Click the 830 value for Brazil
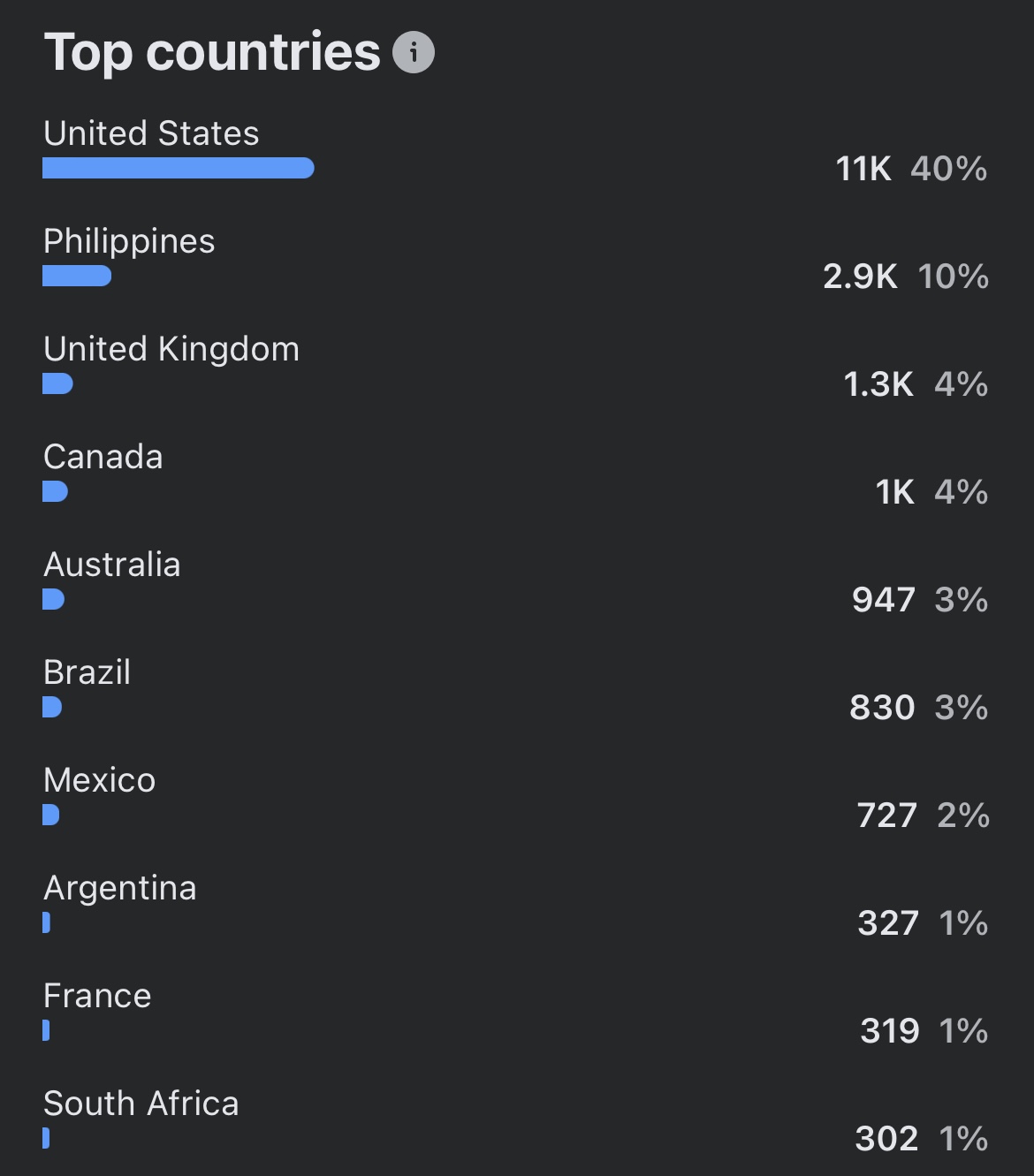 pos(882,708)
